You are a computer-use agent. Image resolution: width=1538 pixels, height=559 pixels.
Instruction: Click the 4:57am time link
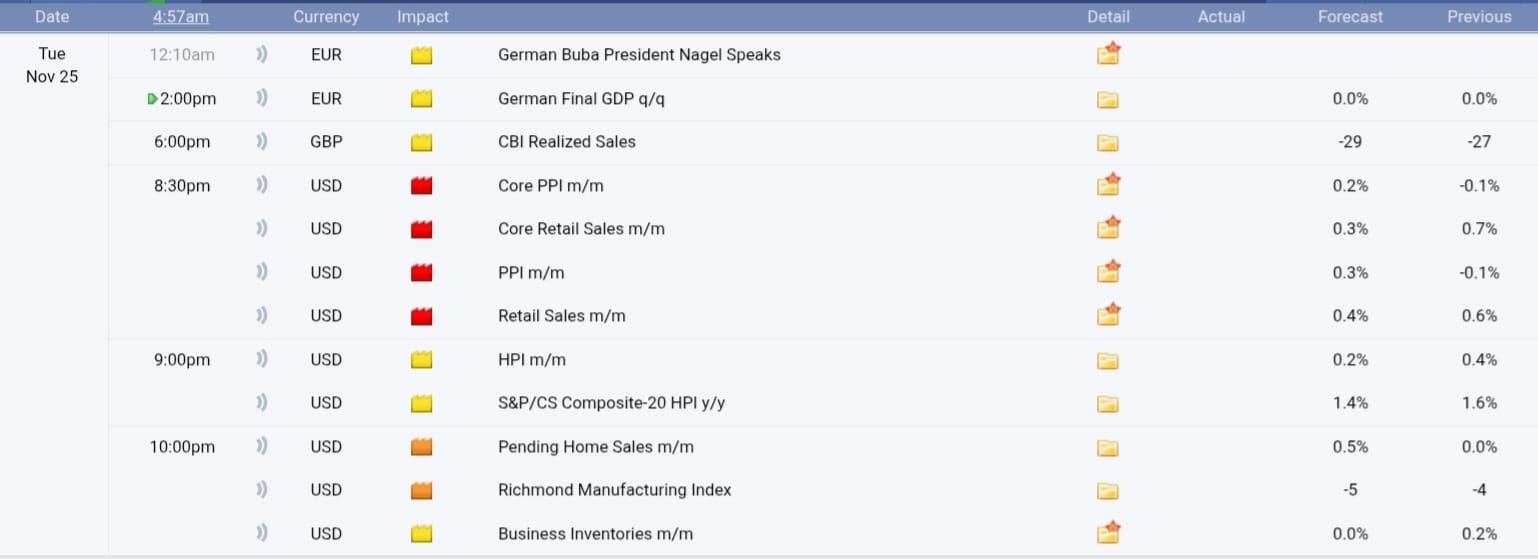(181, 17)
